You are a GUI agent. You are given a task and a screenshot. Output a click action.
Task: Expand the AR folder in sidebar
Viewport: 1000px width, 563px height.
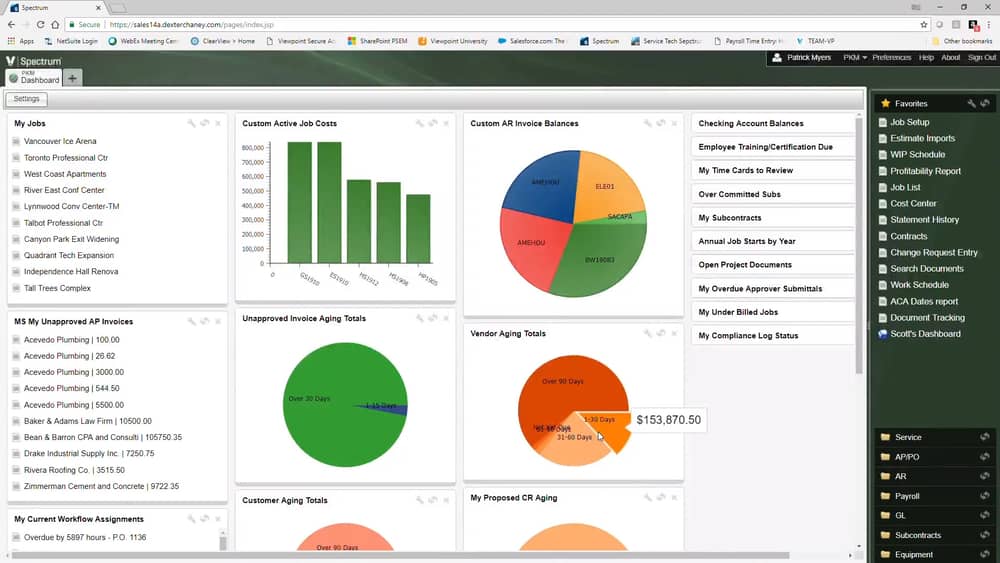(901, 476)
